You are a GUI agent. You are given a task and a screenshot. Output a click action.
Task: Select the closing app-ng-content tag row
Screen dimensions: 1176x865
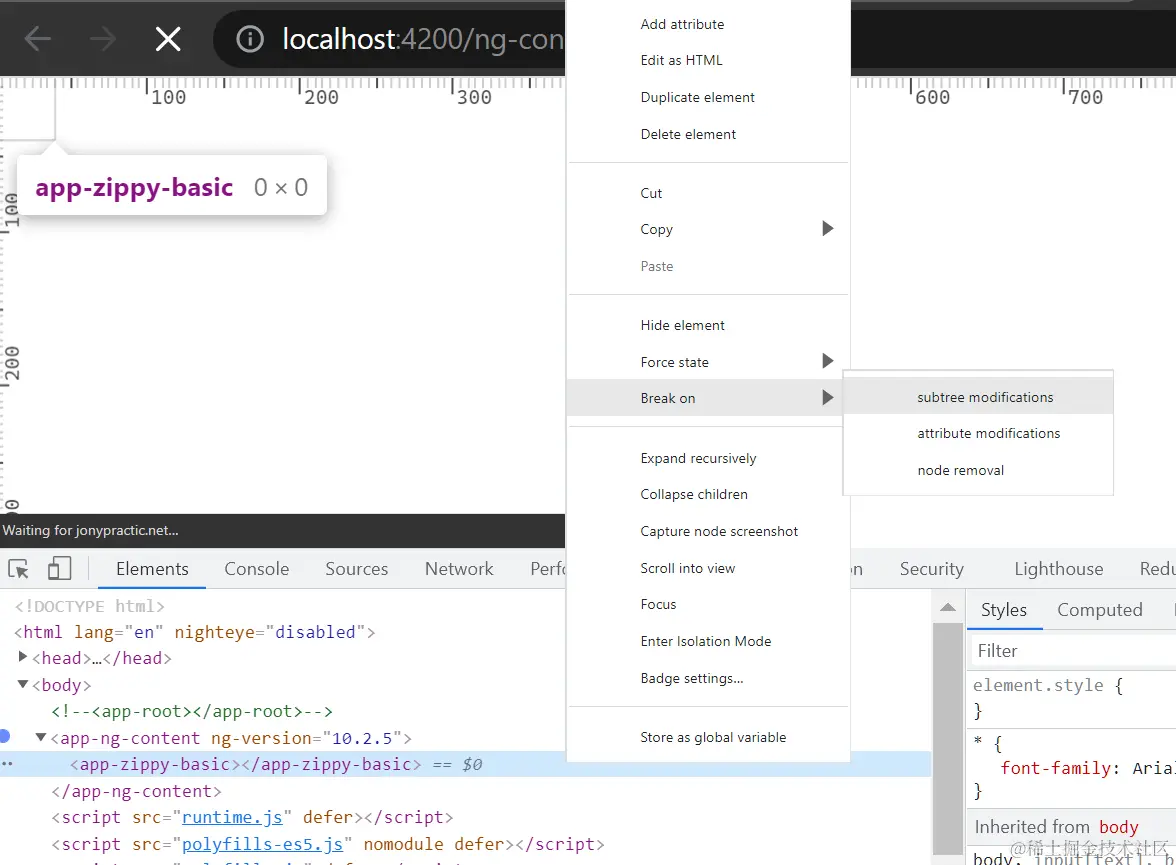pyautogui.click(x=136, y=791)
